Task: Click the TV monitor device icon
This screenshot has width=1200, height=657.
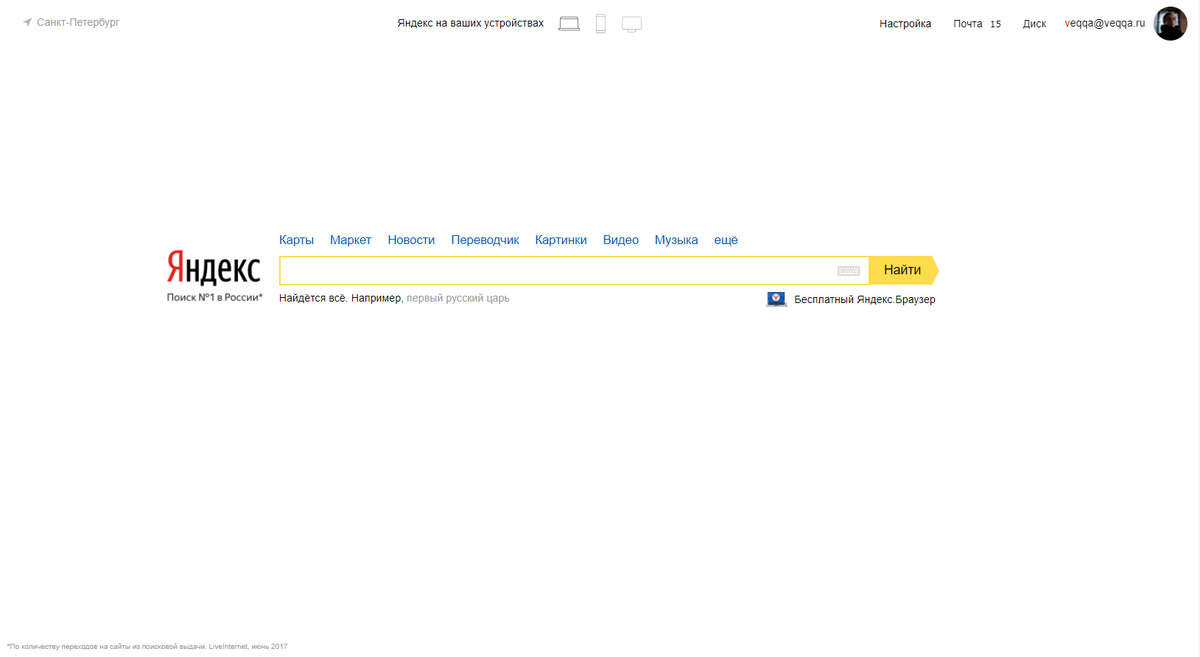Action: (x=631, y=23)
